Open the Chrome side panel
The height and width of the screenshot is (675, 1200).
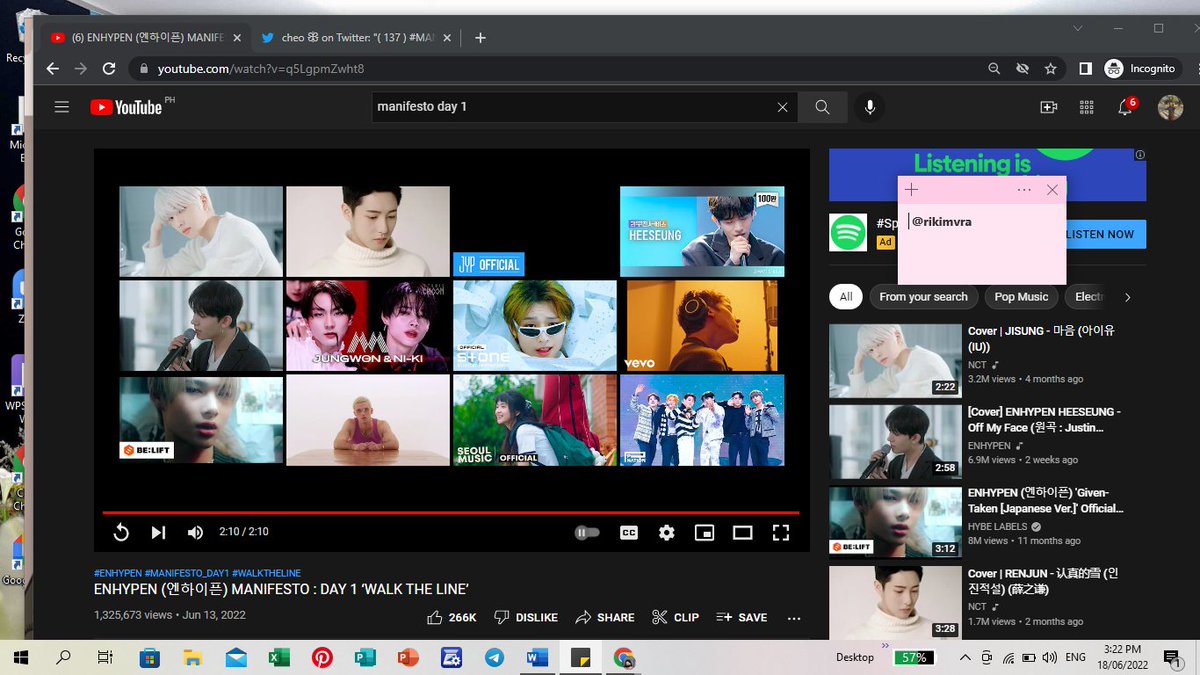[1085, 69]
